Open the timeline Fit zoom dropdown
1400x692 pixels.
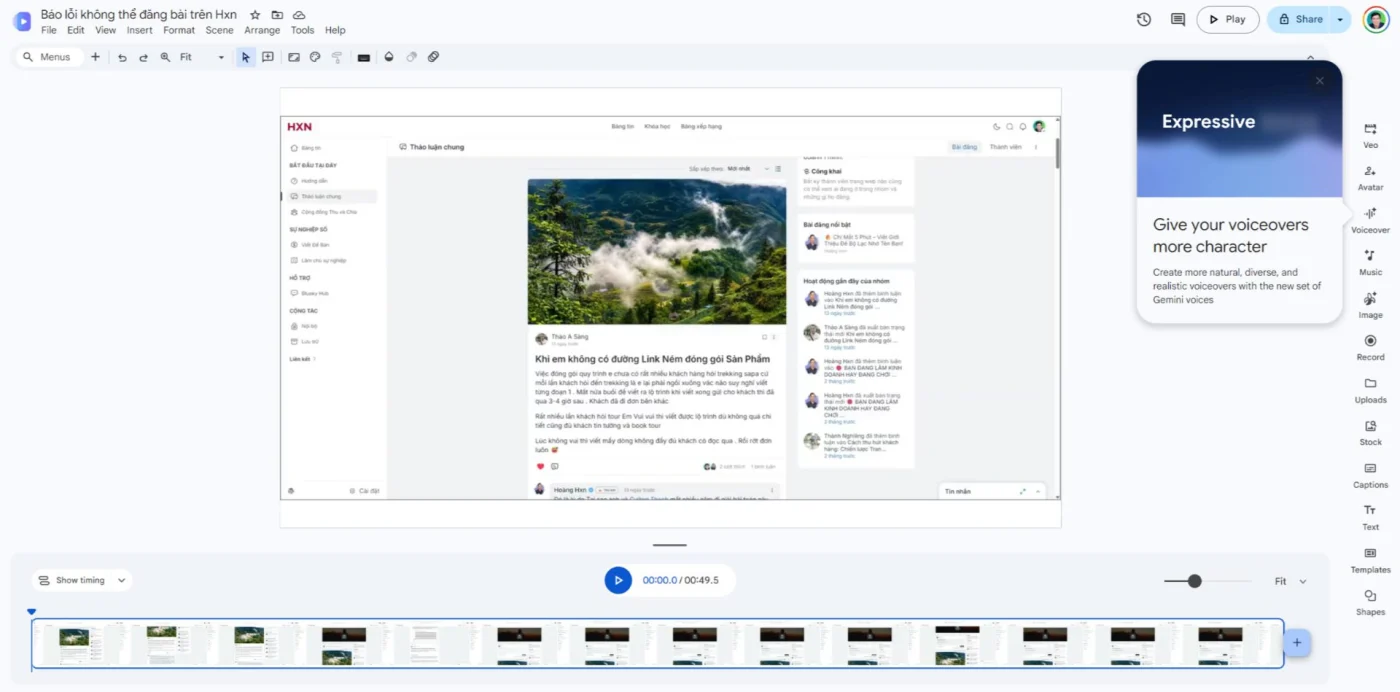click(x=1291, y=581)
